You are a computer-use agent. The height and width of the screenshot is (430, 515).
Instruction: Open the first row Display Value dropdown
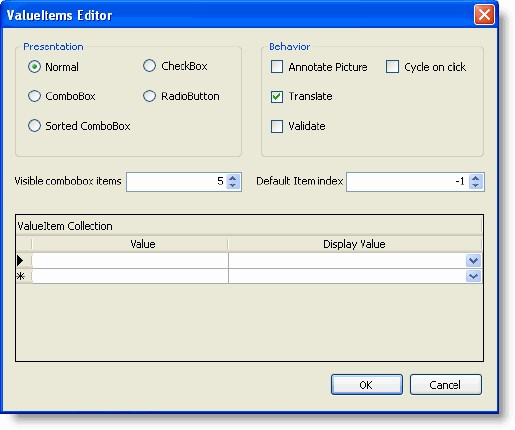[473, 260]
